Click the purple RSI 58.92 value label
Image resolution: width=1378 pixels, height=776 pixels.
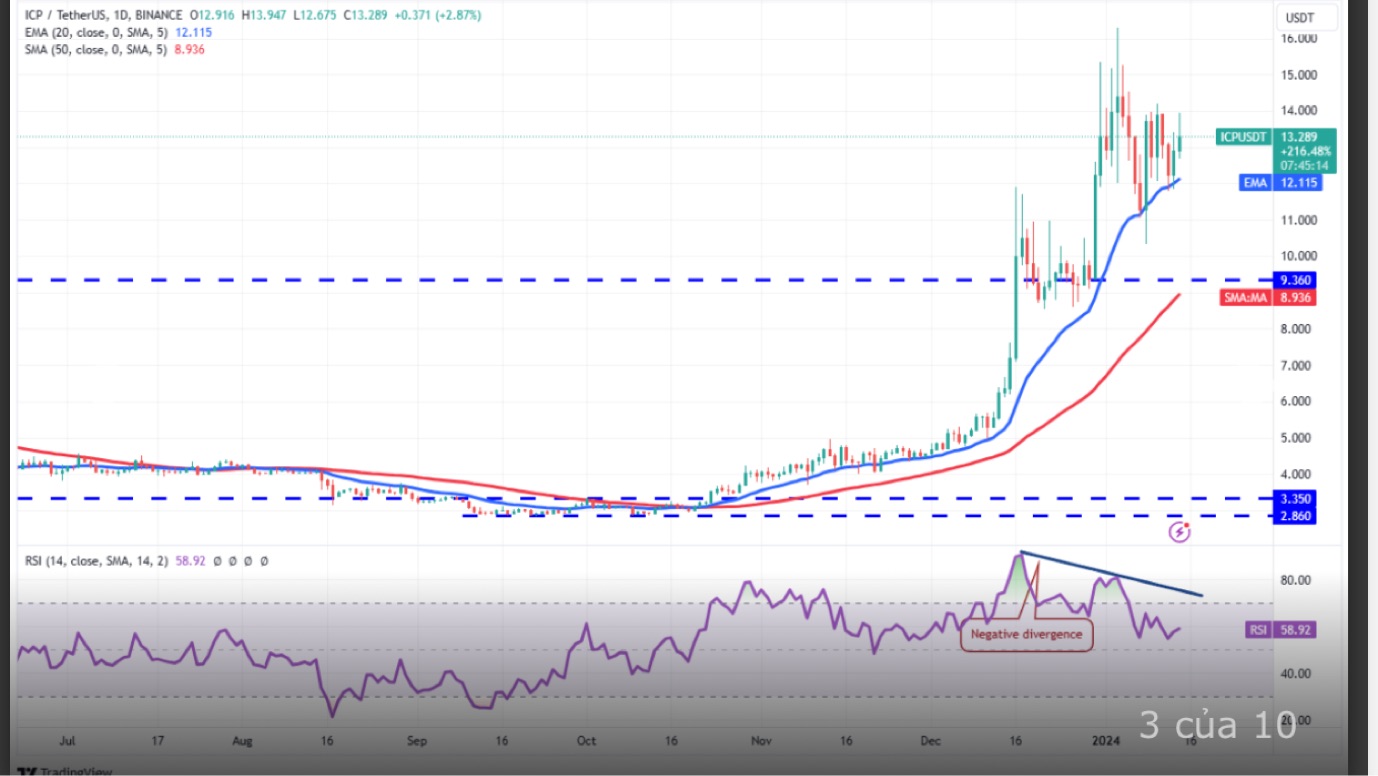tap(1283, 630)
